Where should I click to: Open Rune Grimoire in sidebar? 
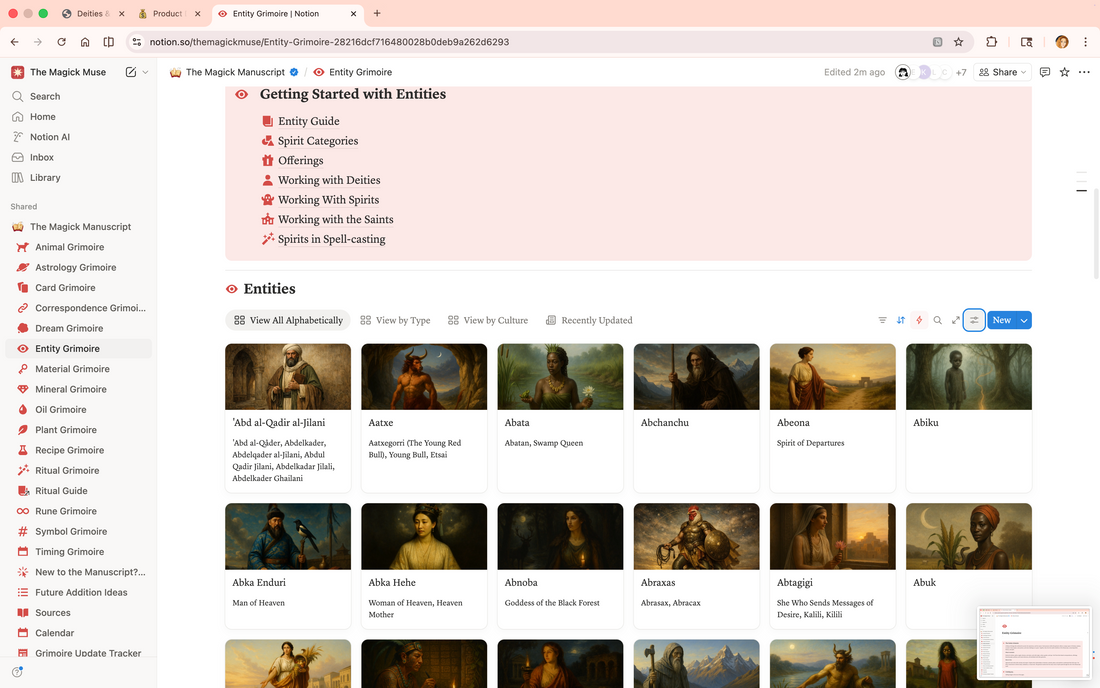pyautogui.click(x=79, y=512)
